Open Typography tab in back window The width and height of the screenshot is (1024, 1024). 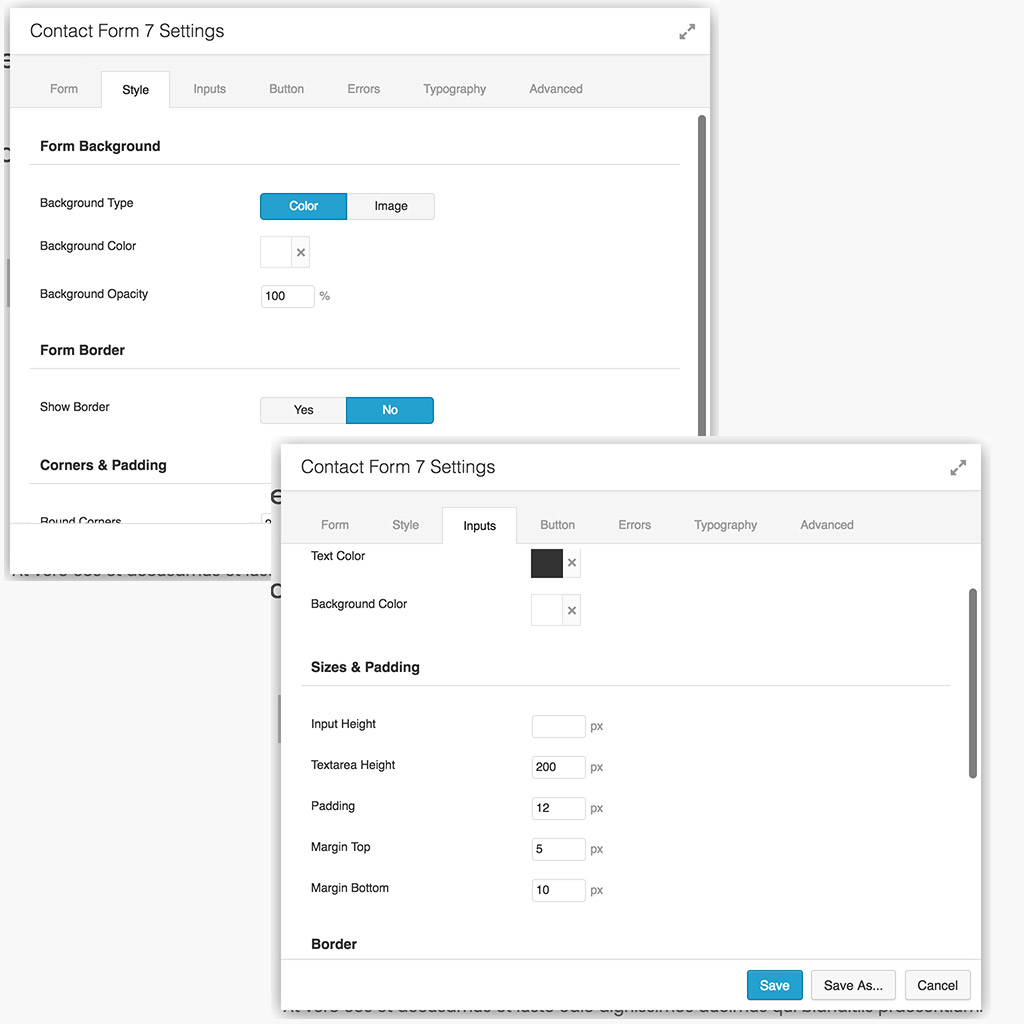455,89
